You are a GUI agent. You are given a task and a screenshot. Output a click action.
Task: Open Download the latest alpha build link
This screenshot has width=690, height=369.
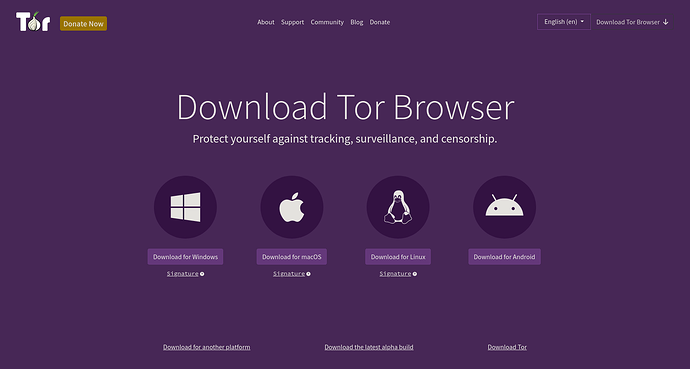tap(369, 347)
